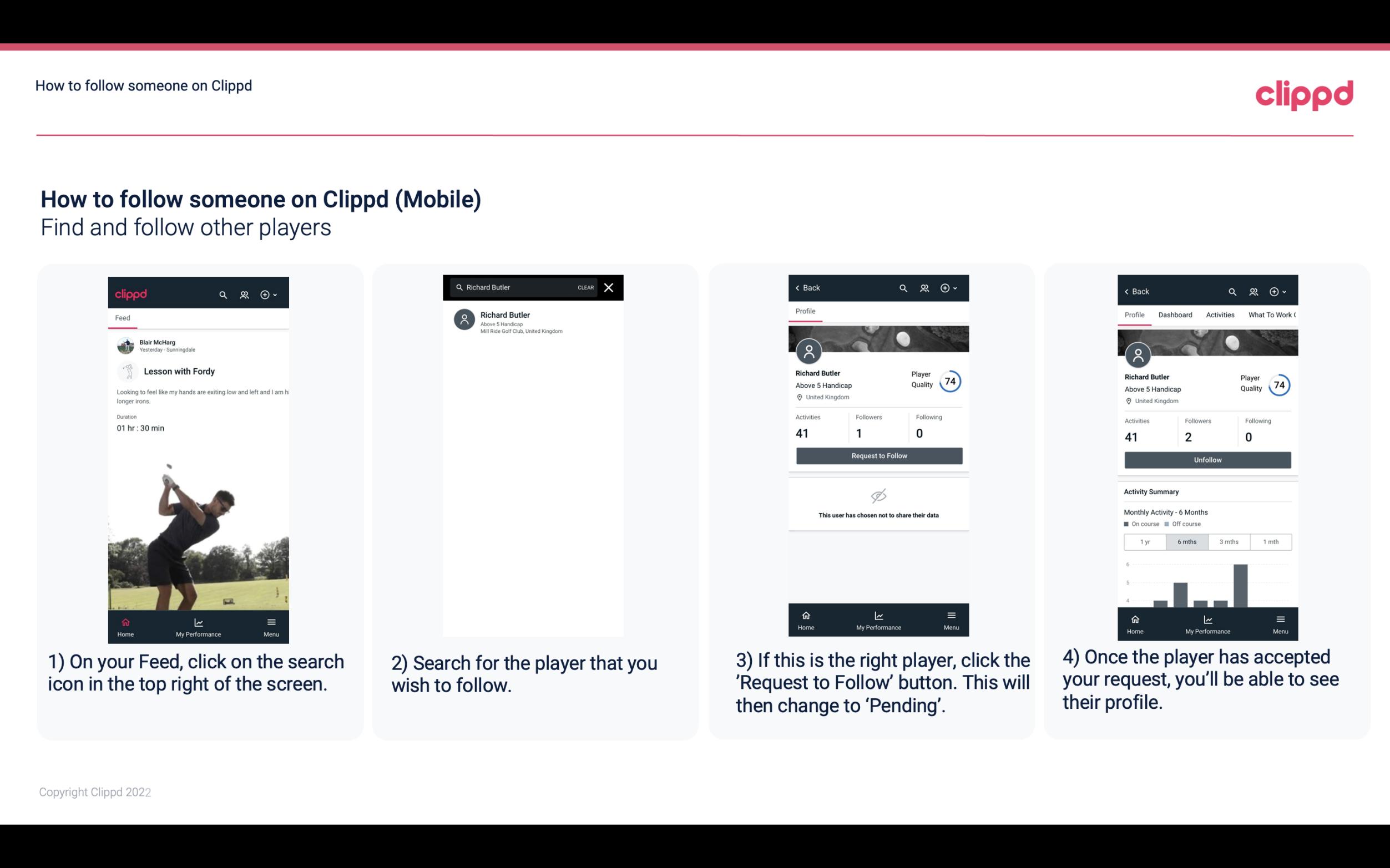1390x868 pixels.
Task: Select the 1 year activity duration filter
Action: pos(1145,541)
